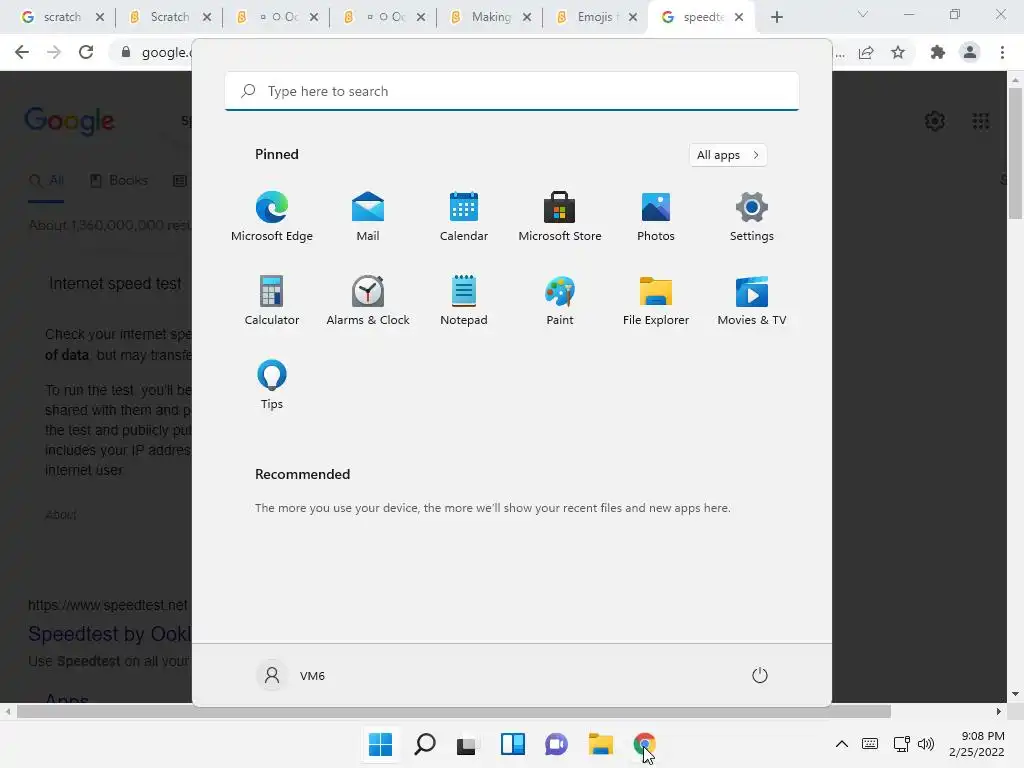
Task: Open Microsoft Store from the pinned list
Action: (560, 217)
